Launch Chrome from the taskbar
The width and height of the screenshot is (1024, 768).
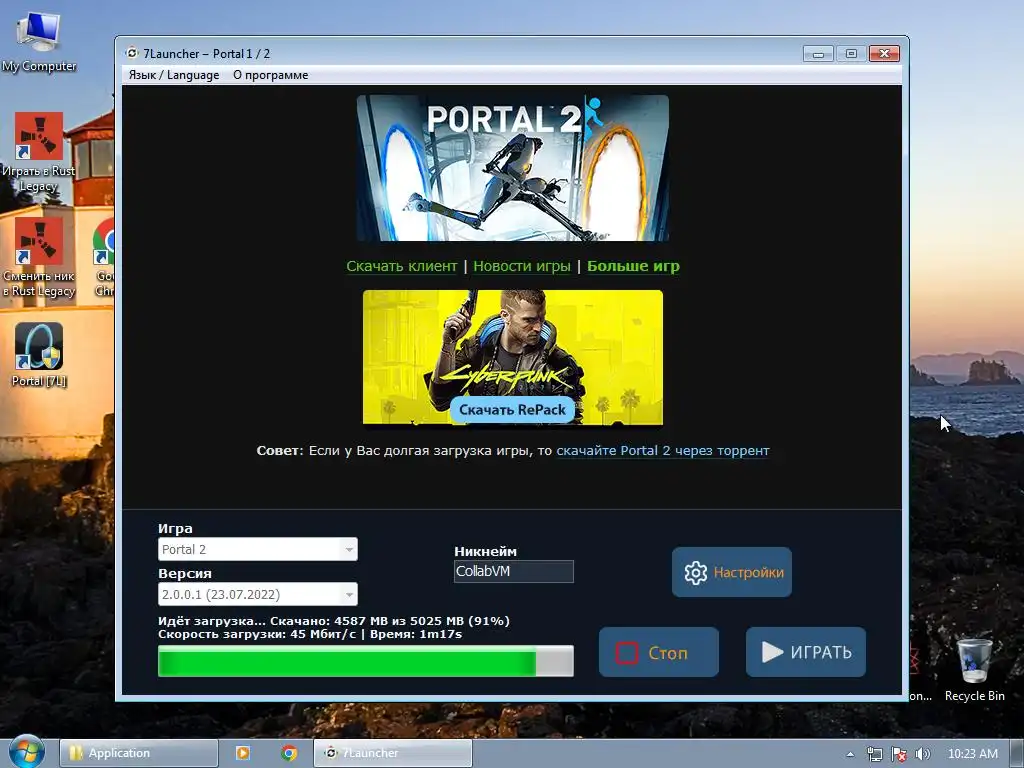(x=289, y=753)
